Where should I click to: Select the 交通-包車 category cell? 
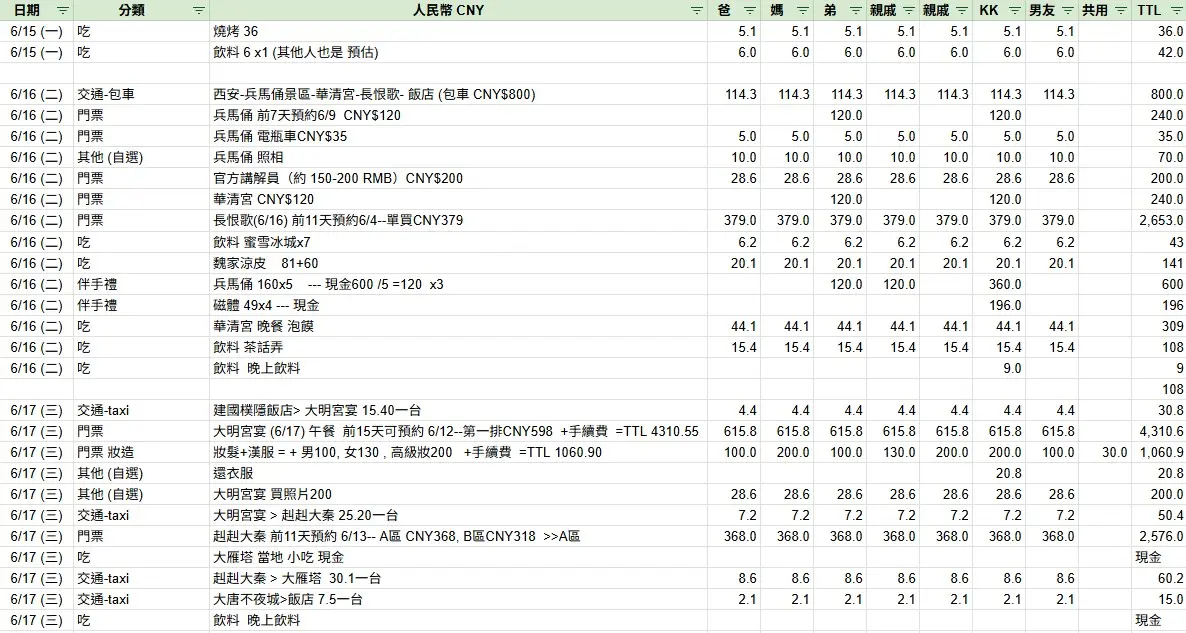[x=141, y=95]
